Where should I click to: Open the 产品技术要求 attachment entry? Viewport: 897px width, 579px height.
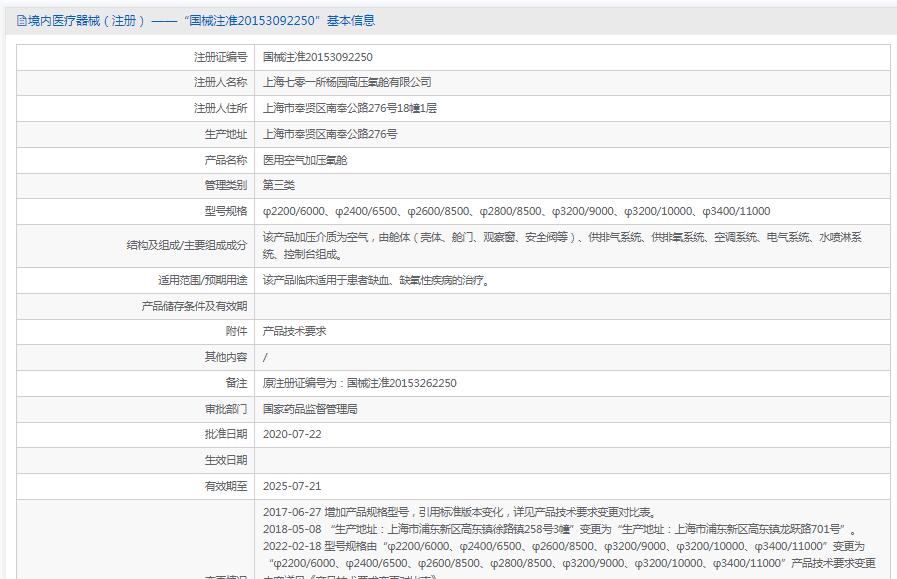point(294,331)
